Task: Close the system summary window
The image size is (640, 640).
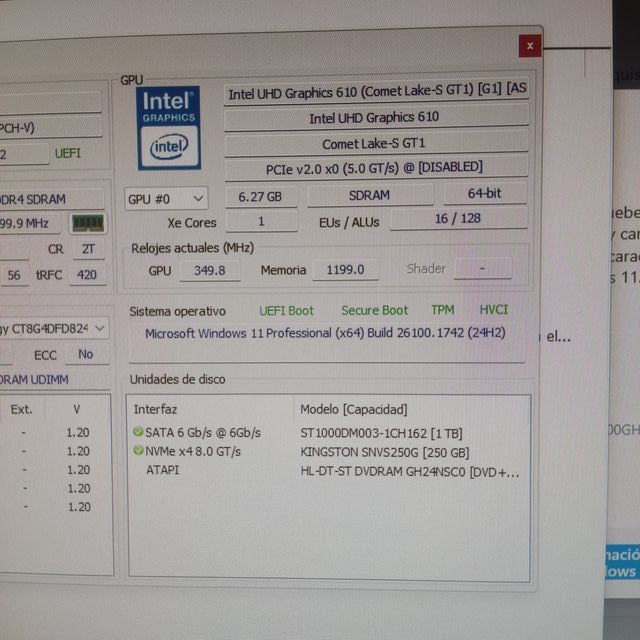Action: coord(530,46)
